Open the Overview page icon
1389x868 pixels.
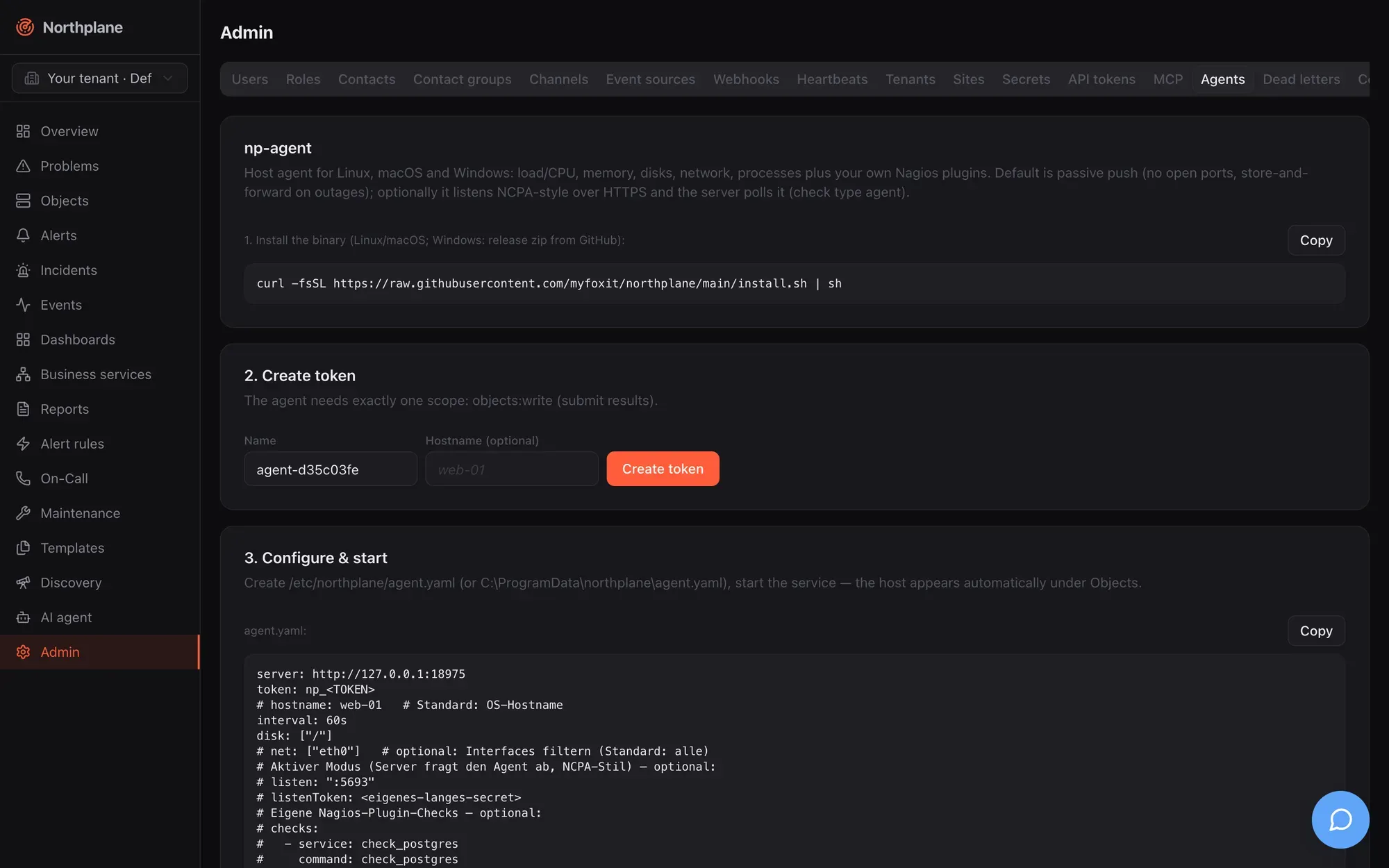click(x=23, y=131)
